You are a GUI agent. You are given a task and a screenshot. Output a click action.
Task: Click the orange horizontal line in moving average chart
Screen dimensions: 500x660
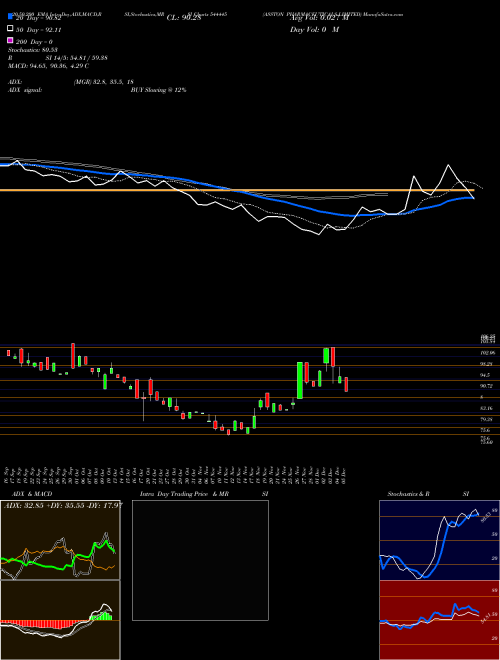click(x=236, y=190)
